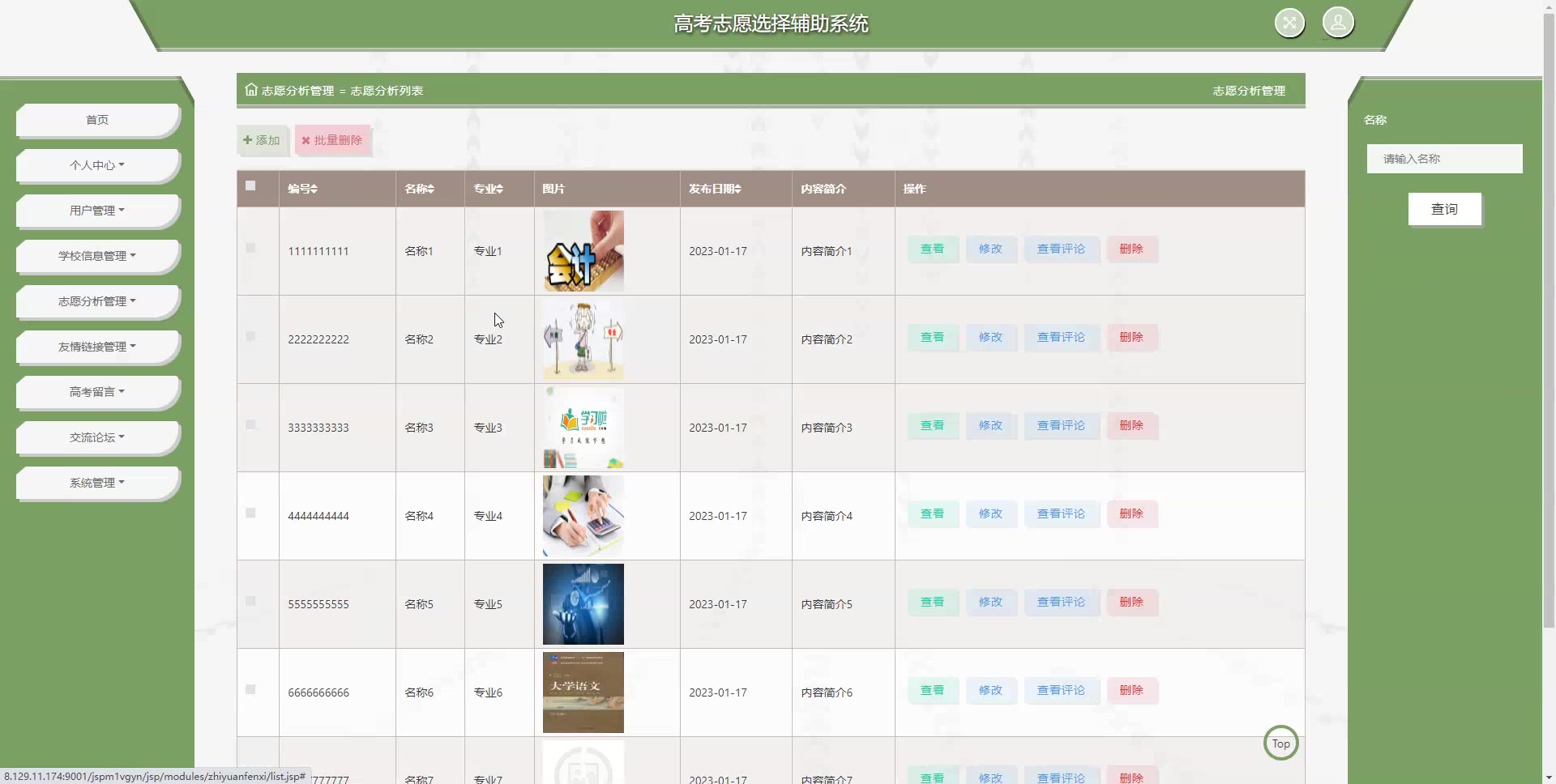Image resolution: width=1556 pixels, height=784 pixels.
Task: Expand the 友情链接管理 sidebar menu
Action: 97,347
